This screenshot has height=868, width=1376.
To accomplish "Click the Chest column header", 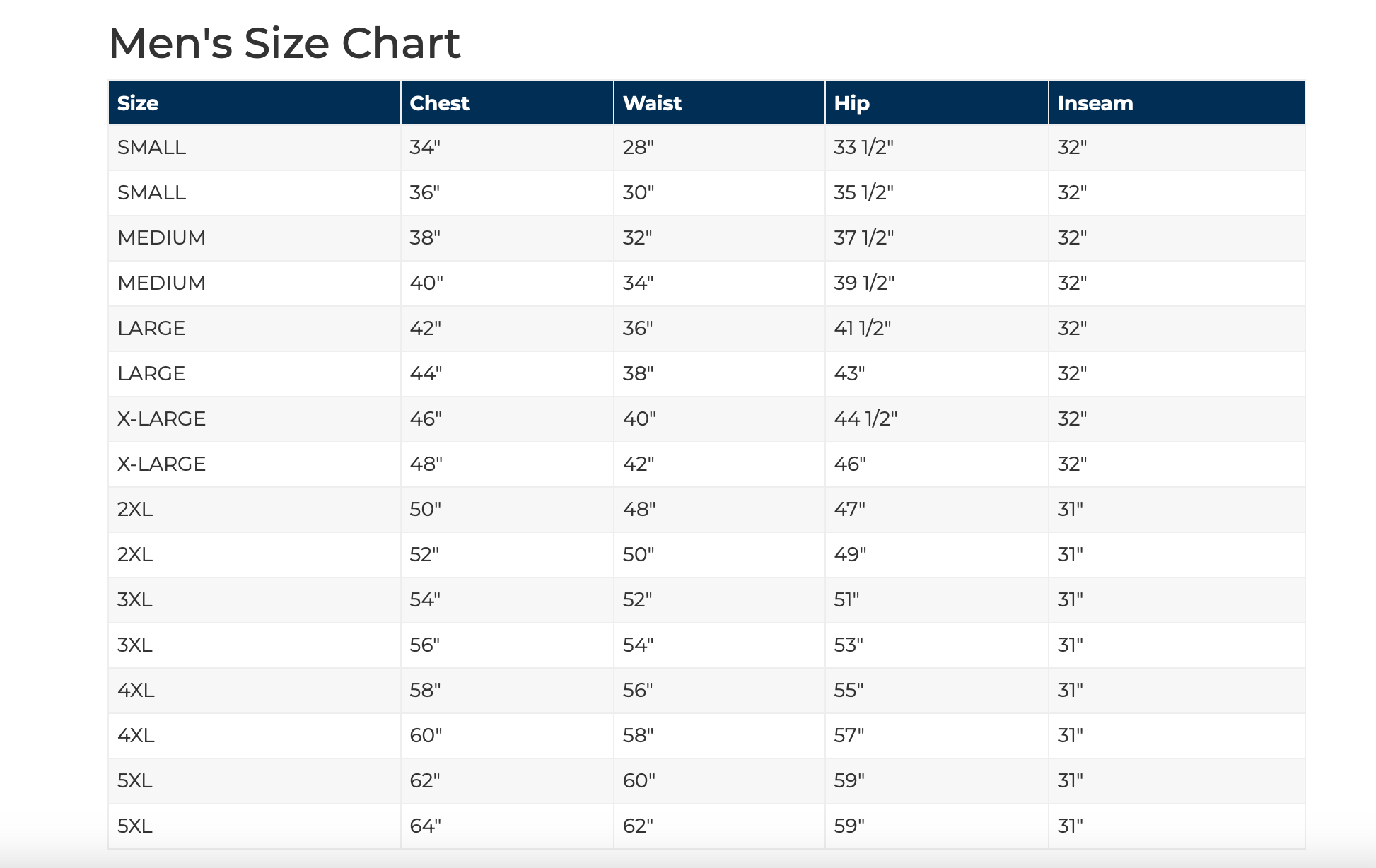I will coord(439,103).
